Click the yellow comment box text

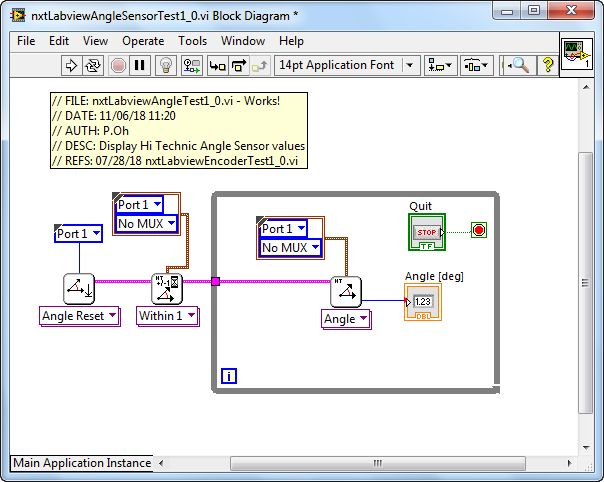[x=179, y=131]
